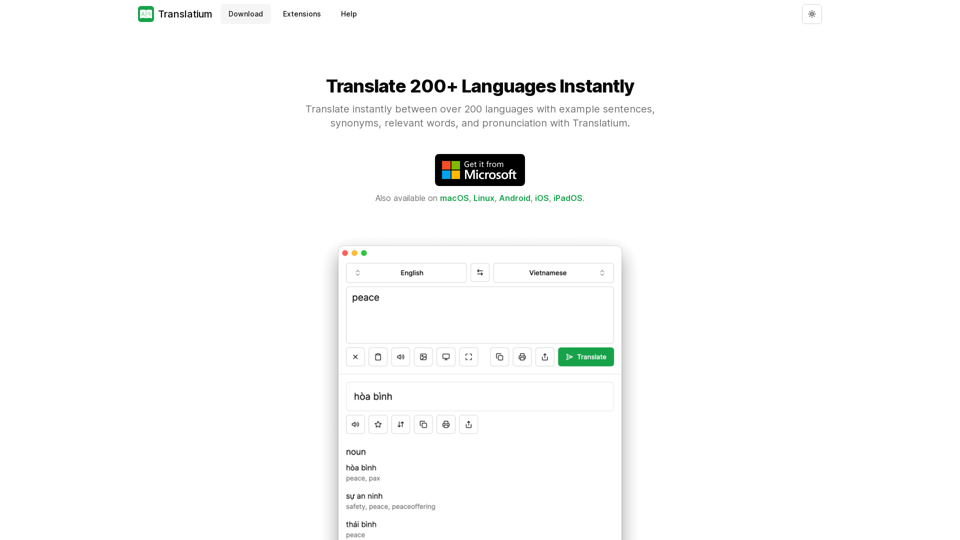This screenshot has width=960, height=540.
Task: Click the monitor screen translate icon
Action: 446,357
